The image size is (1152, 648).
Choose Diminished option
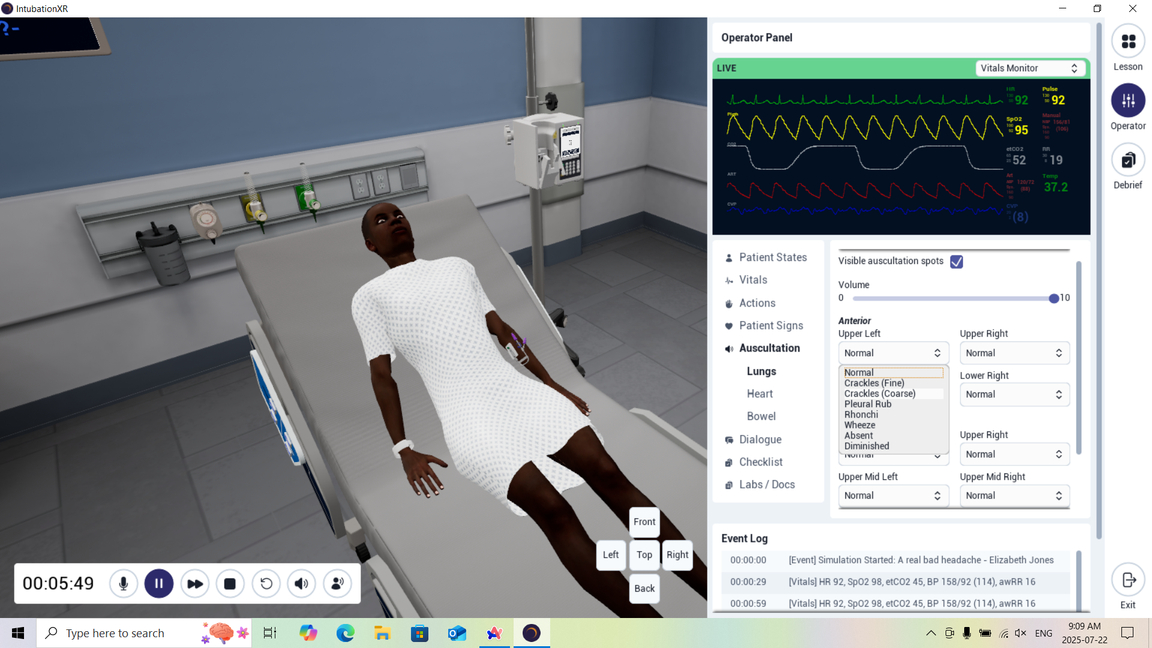point(893,446)
